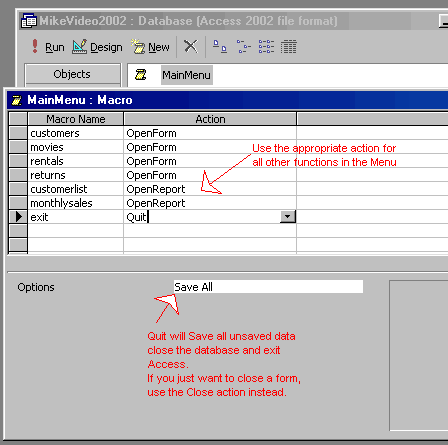Click the MainMenu macro window title icon
Image resolution: width=448 pixels, height=445 pixels.
(x=16, y=100)
